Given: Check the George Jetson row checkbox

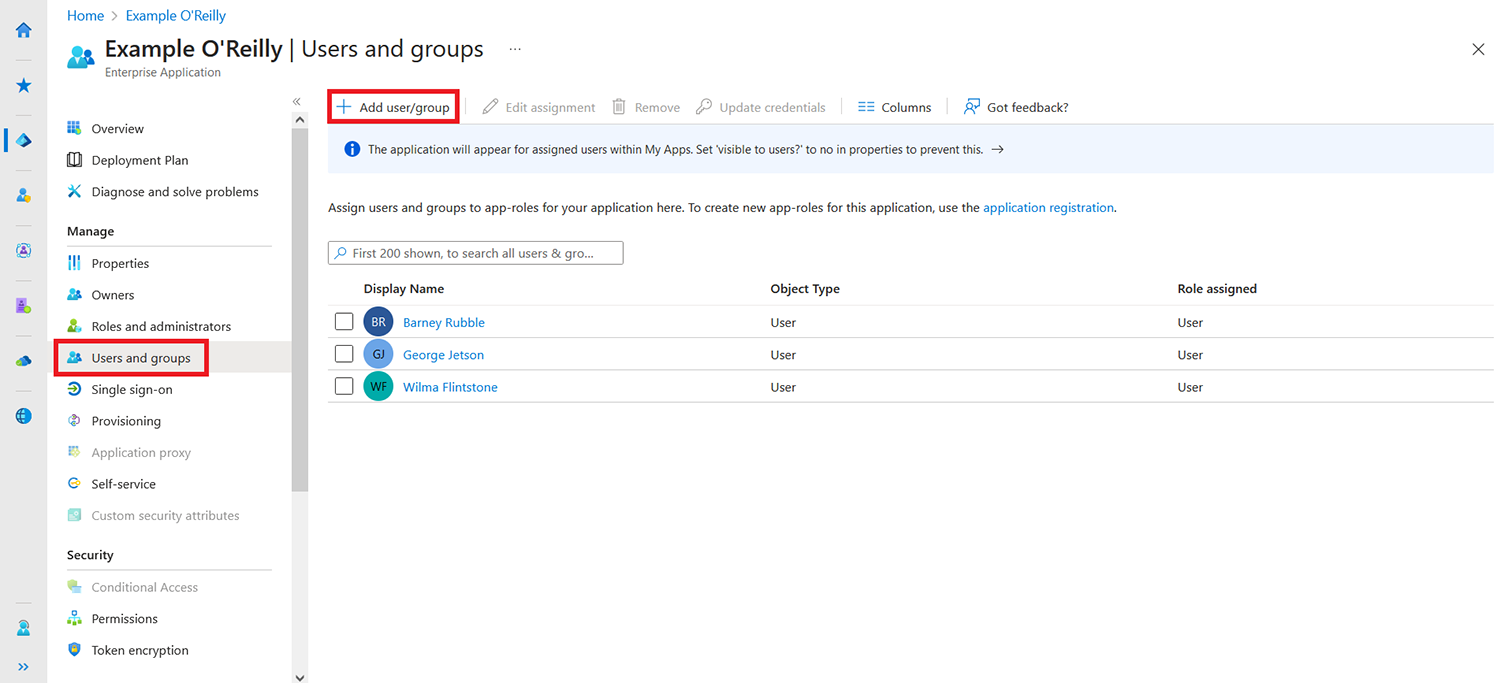Looking at the screenshot, I should coord(344,354).
